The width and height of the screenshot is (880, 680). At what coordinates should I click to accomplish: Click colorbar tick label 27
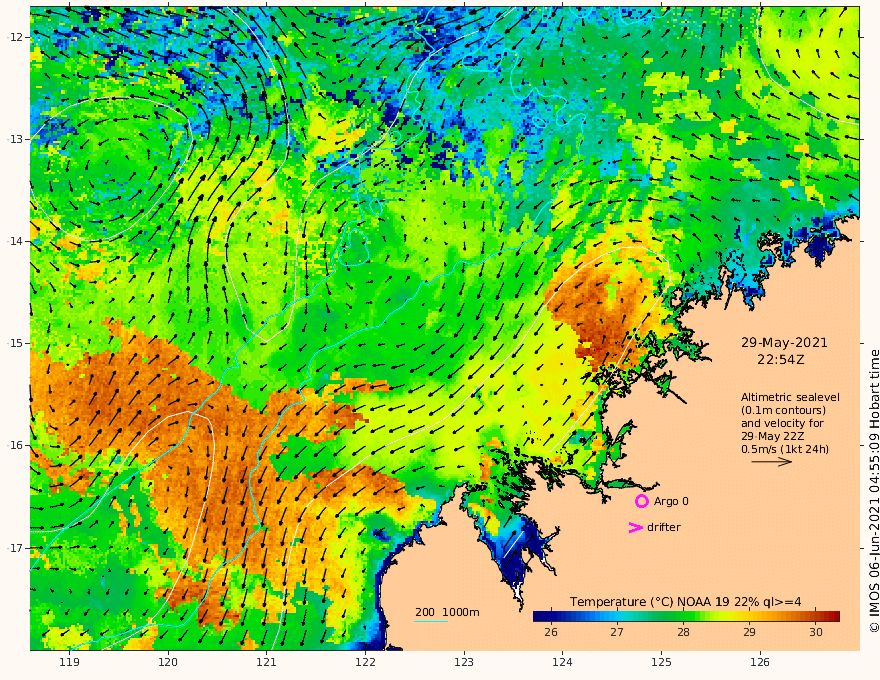point(617,632)
